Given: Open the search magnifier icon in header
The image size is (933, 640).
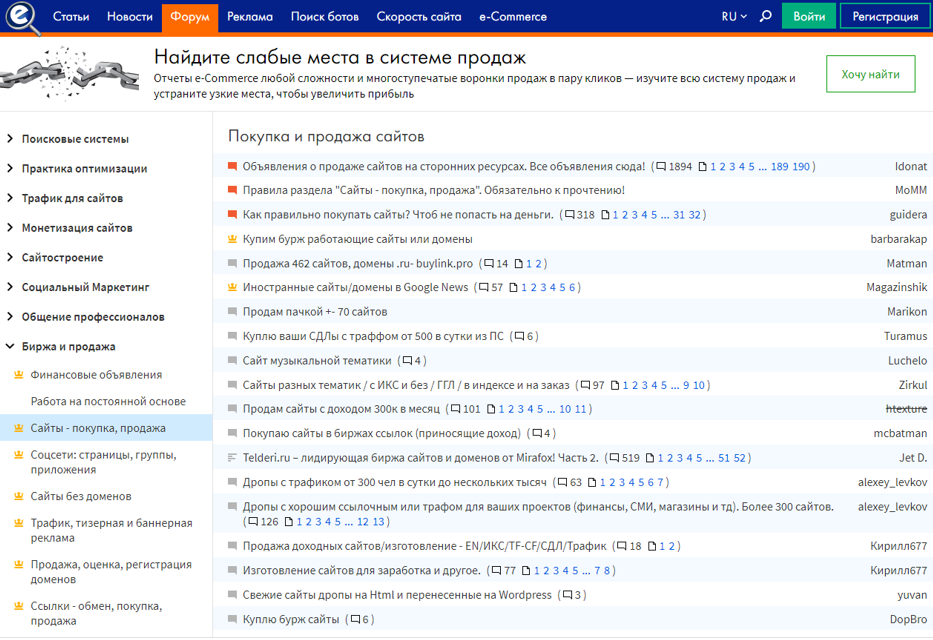Looking at the screenshot, I should tap(766, 16).
